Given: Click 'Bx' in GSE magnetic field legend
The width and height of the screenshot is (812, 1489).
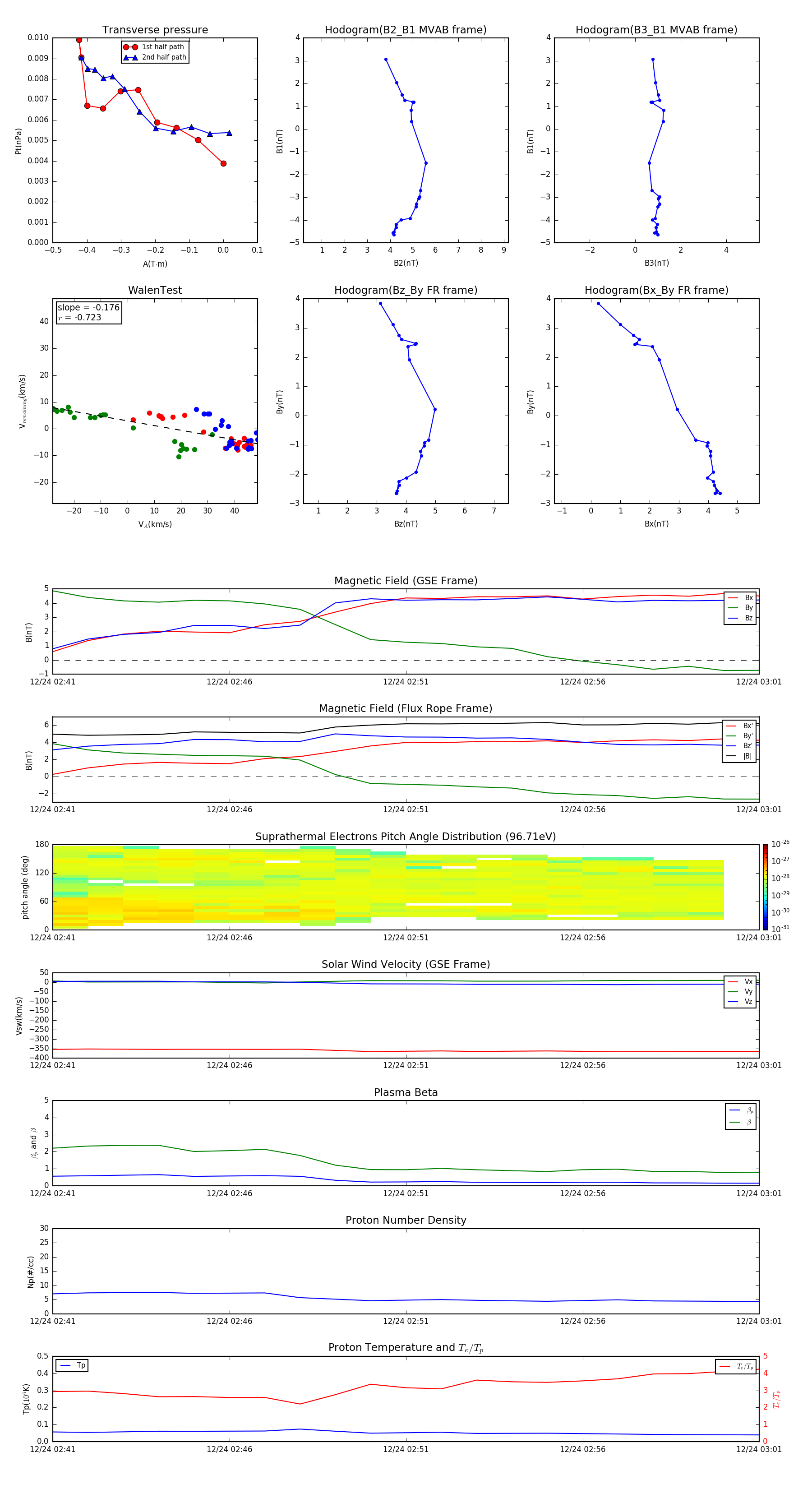Looking at the screenshot, I should 740,598.
